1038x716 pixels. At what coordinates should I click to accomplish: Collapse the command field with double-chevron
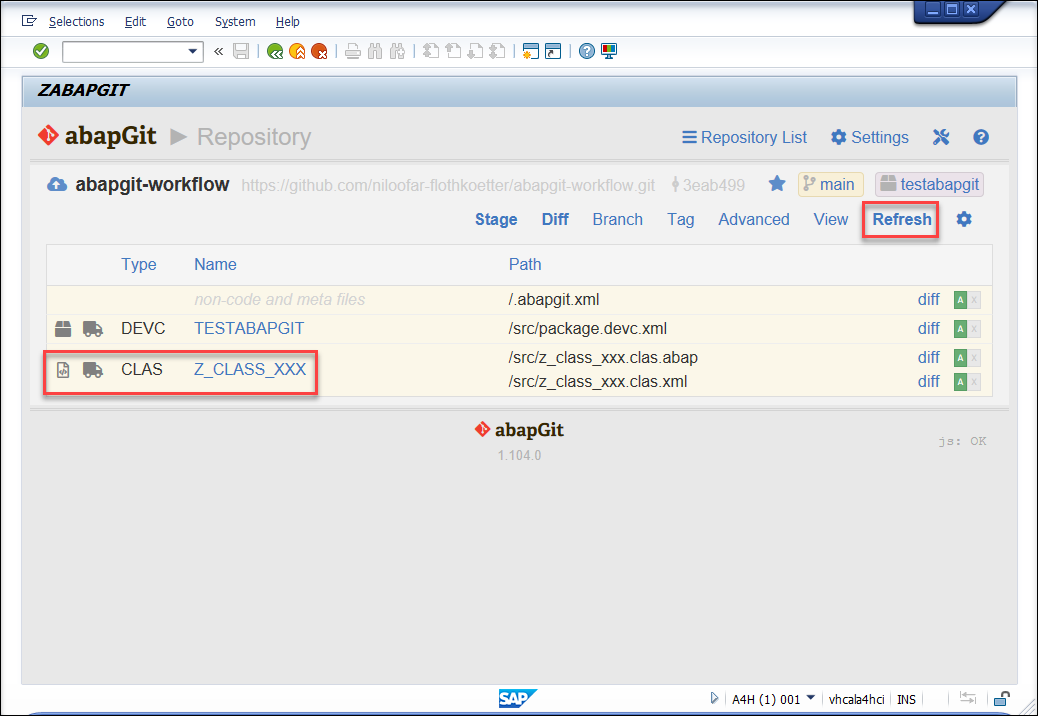click(x=218, y=51)
